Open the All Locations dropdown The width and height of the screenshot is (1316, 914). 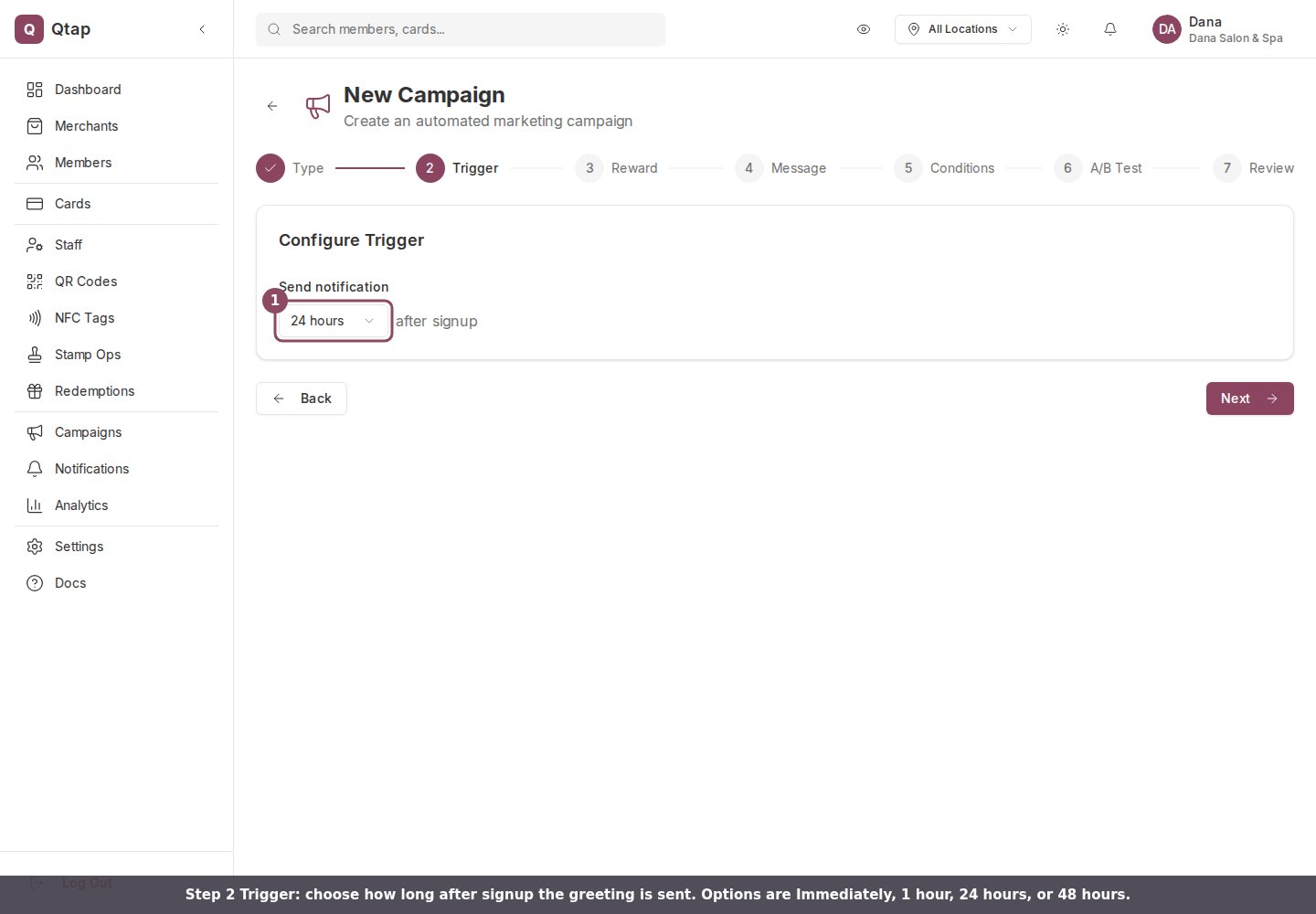[x=963, y=29]
